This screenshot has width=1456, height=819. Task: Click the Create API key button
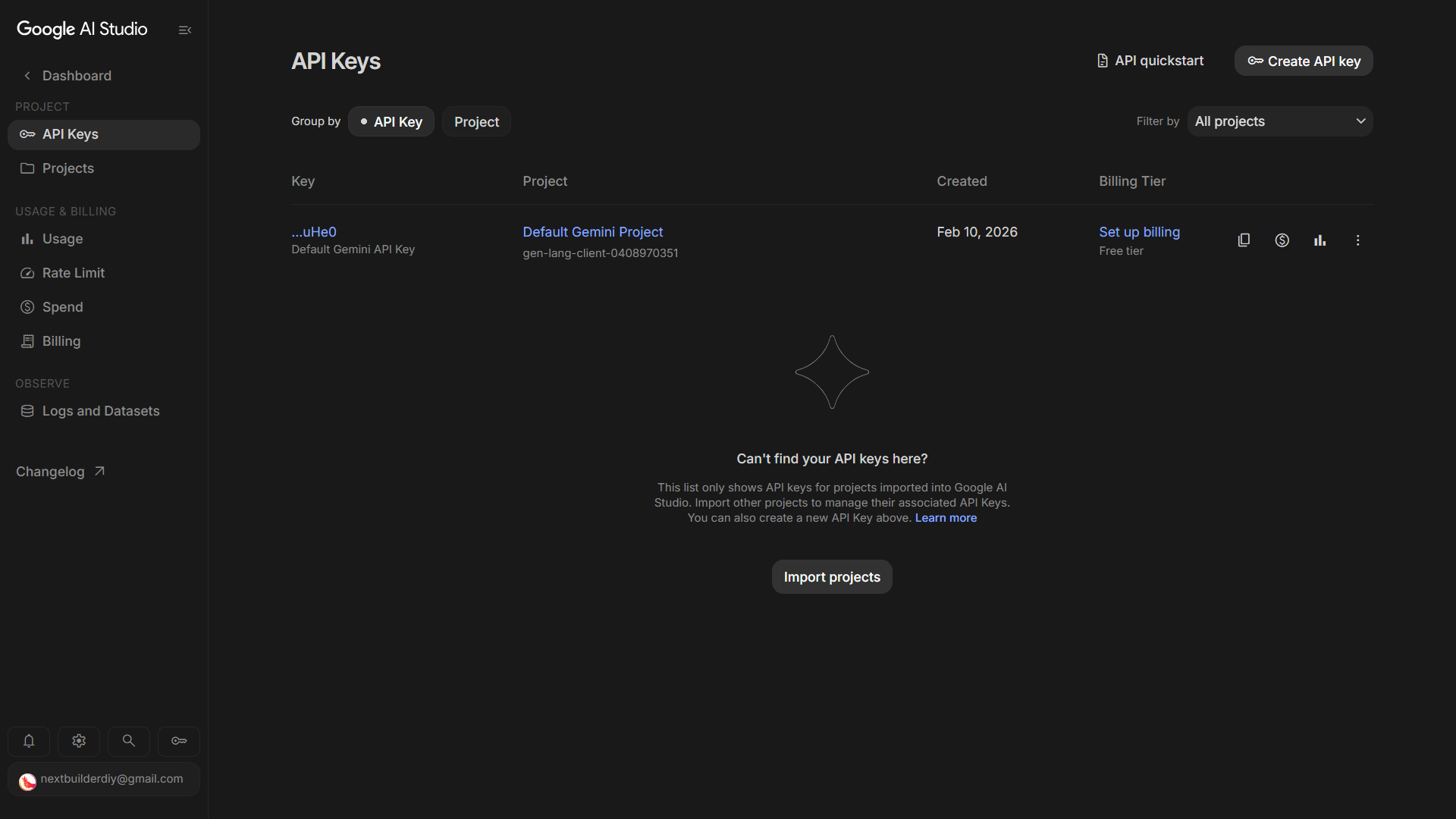coord(1304,61)
